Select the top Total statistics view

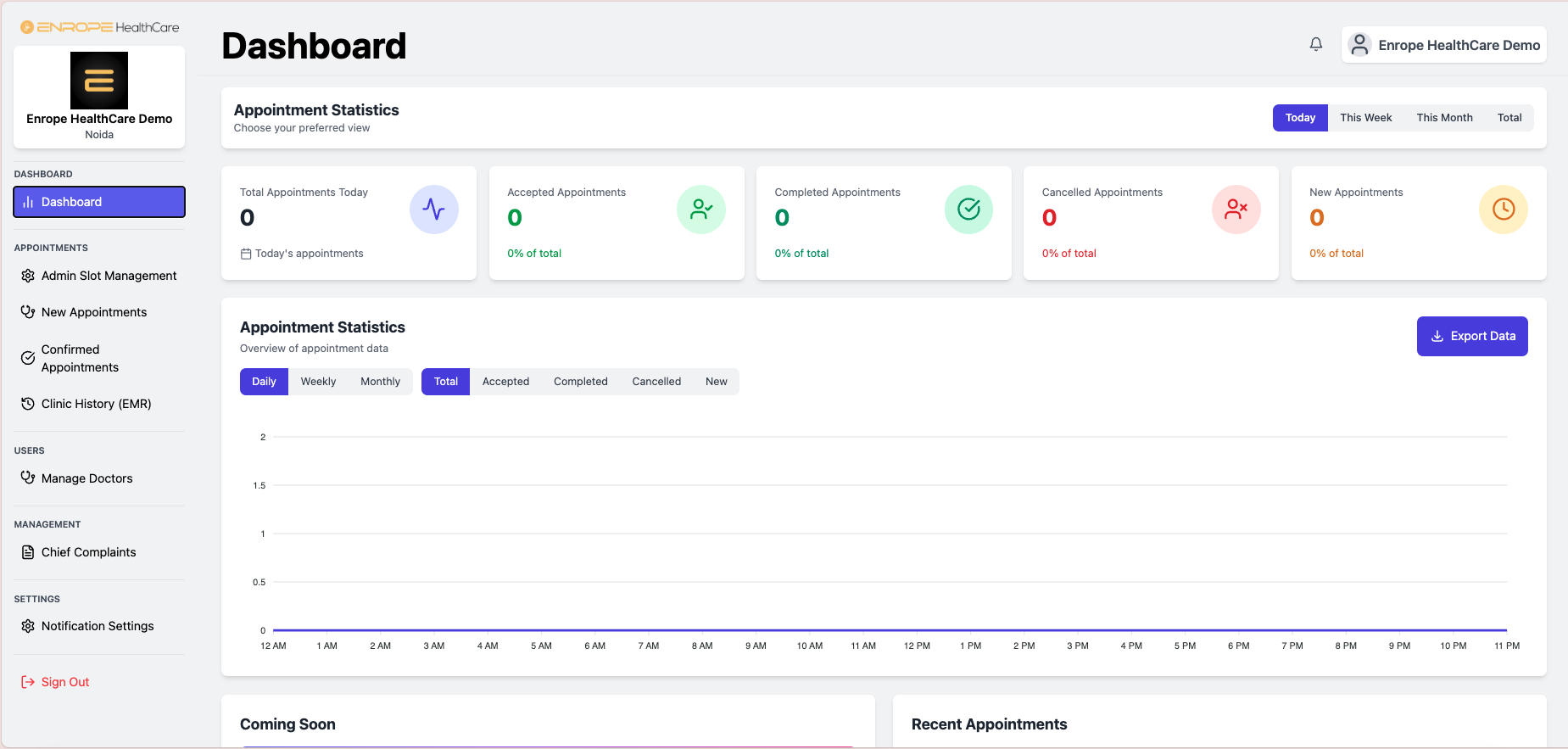[x=1509, y=118]
